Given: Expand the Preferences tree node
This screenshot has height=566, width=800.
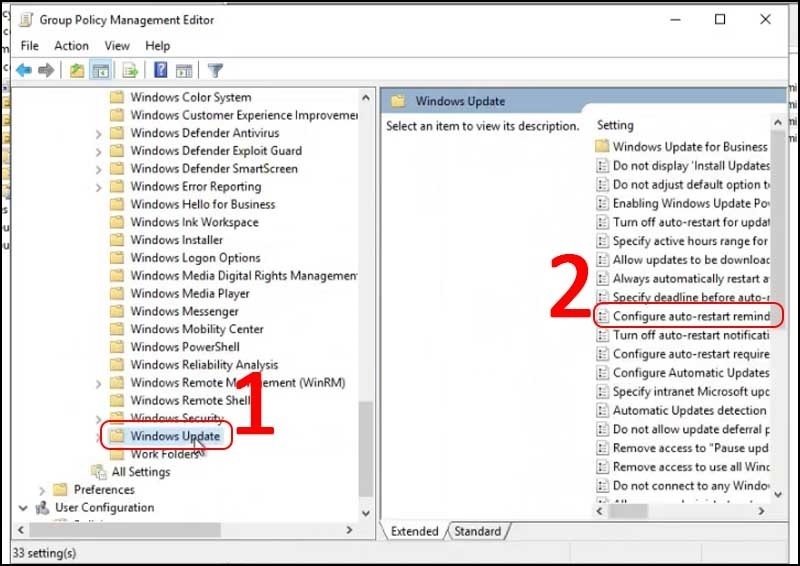Looking at the screenshot, I should coord(41,490).
